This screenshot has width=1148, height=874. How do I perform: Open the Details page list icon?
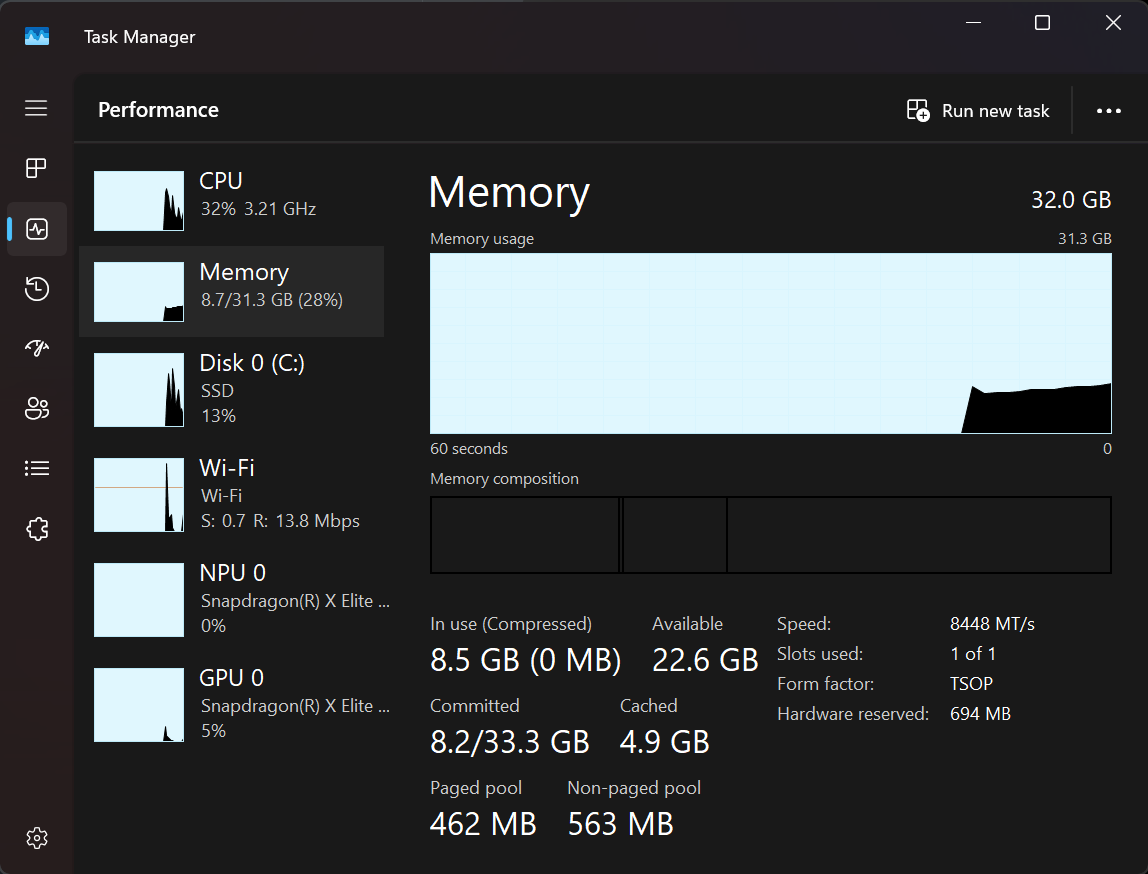click(37, 468)
